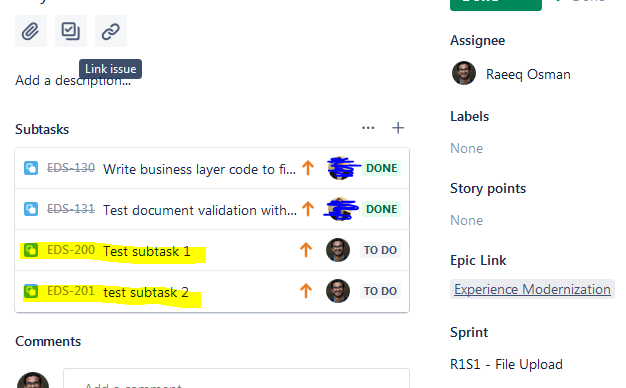
Task: Select 'test subtask 2' summary text
Action: click(146, 292)
